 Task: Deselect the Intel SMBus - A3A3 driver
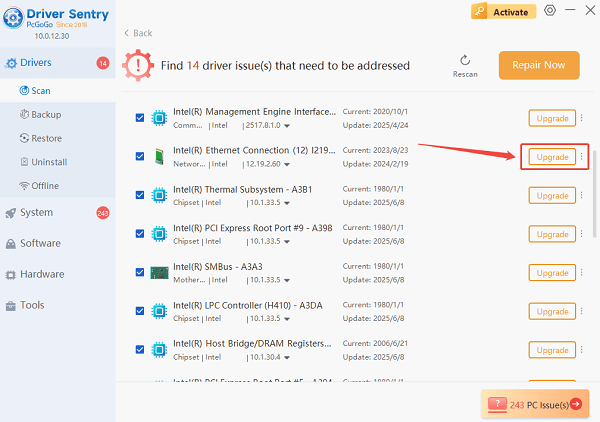point(140,273)
